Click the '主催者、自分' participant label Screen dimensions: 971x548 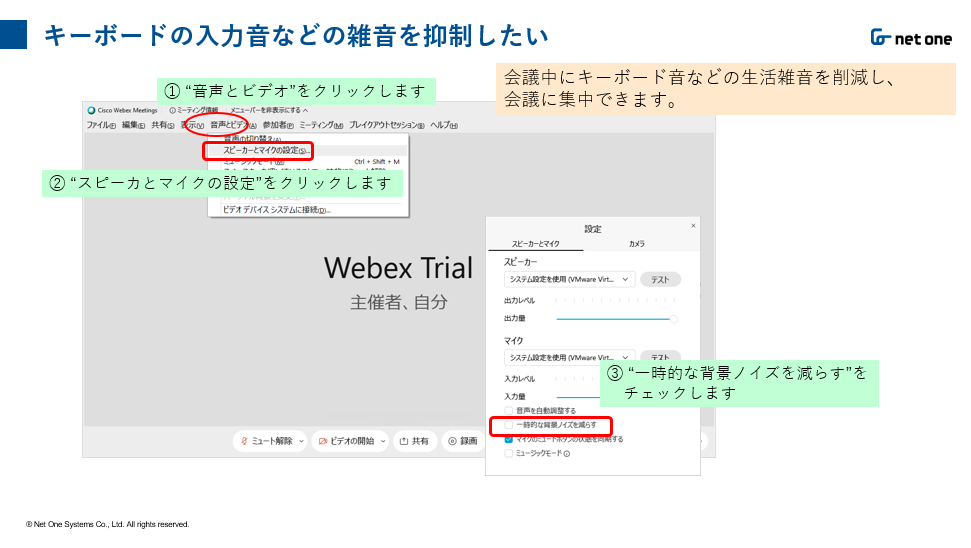pos(399,302)
